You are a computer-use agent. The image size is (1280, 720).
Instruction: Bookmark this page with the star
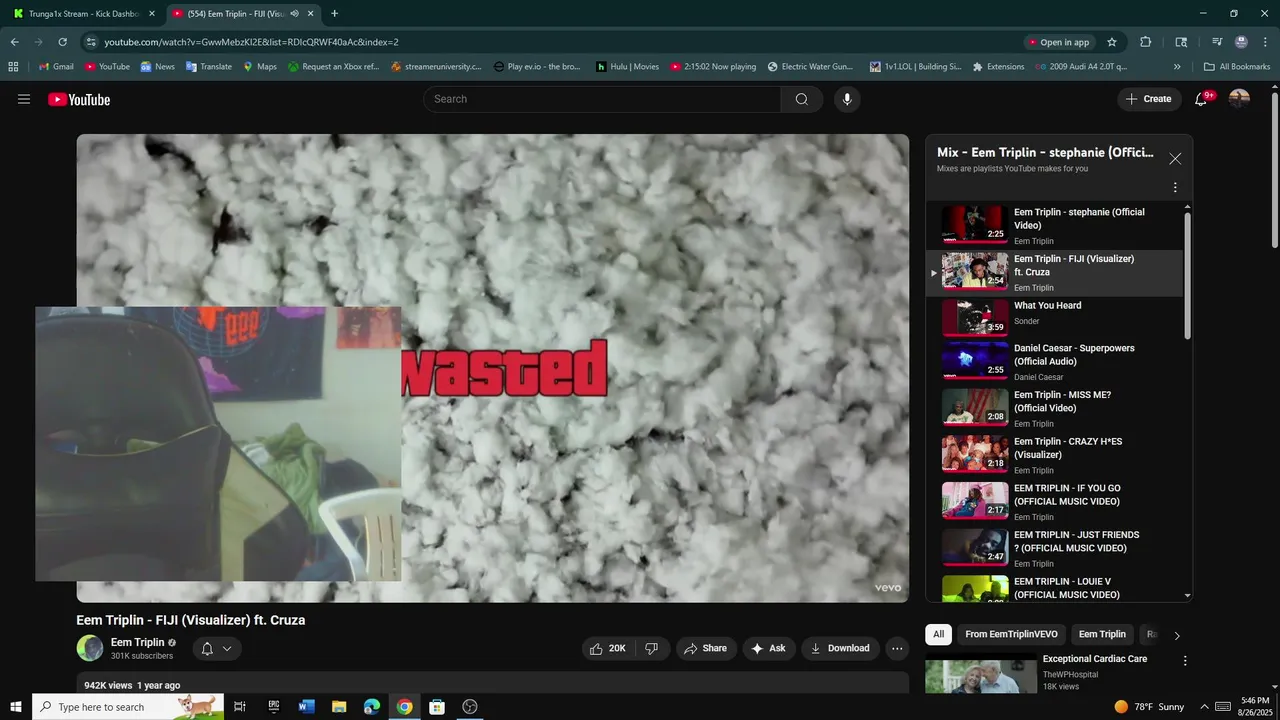click(x=1111, y=42)
